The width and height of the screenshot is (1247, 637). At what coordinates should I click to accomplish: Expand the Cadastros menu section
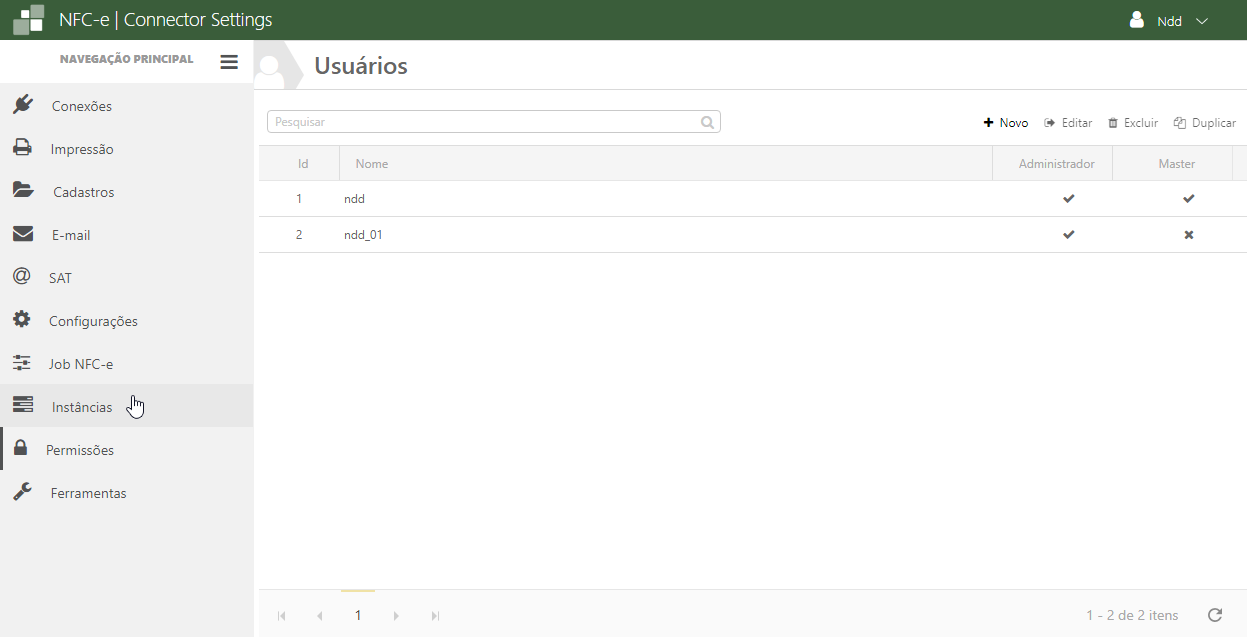click(83, 192)
